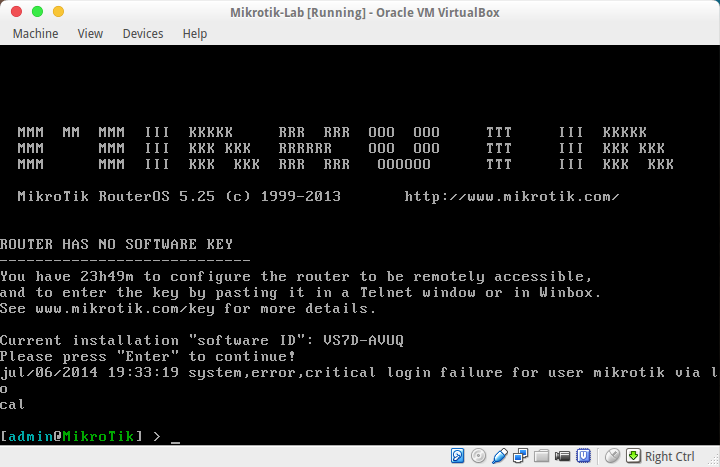
Task: Click the network adapters status icon
Action: [x=521, y=456]
